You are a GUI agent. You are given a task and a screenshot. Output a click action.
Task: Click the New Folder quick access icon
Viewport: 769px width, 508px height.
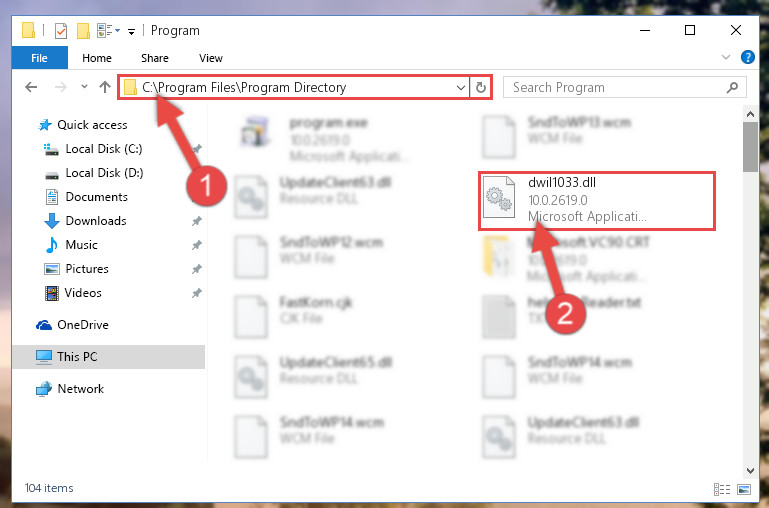pos(83,31)
